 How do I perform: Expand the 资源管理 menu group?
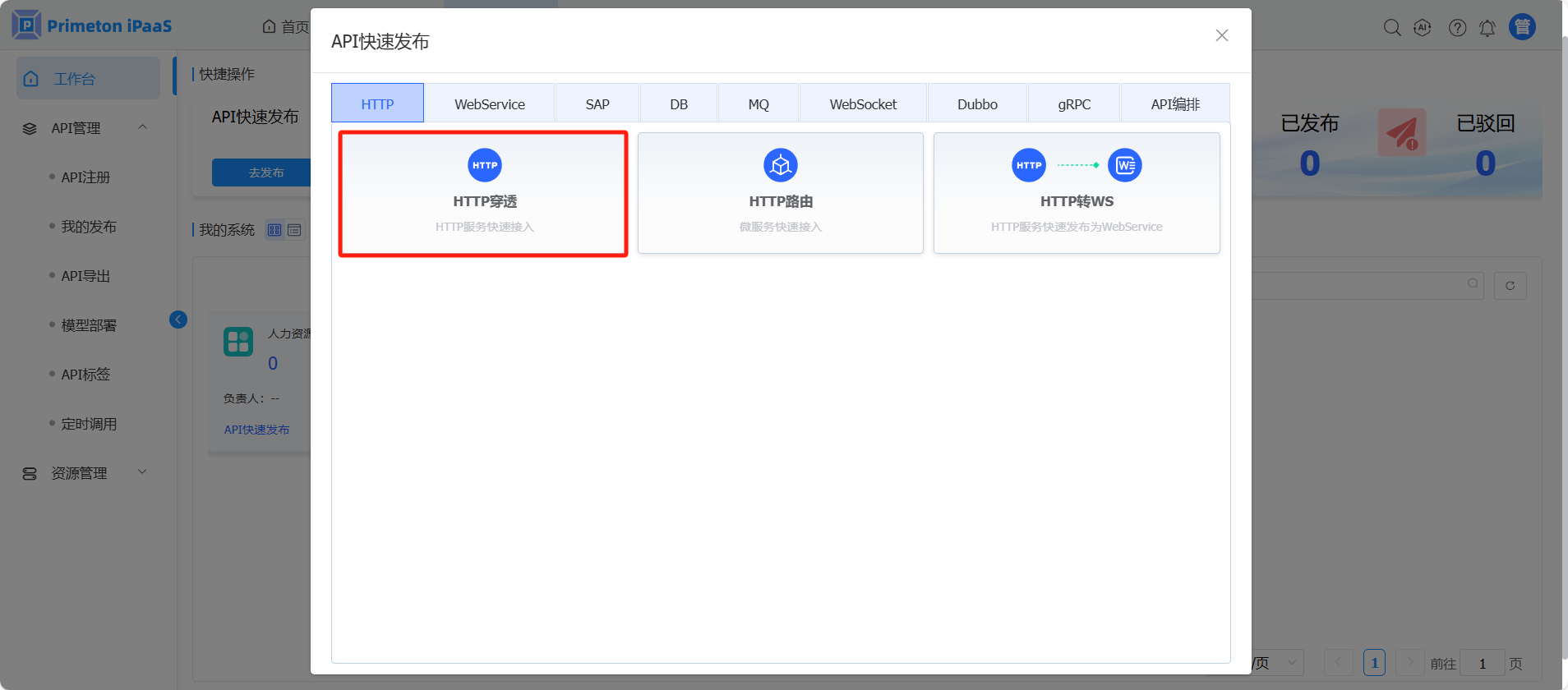(x=142, y=472)
